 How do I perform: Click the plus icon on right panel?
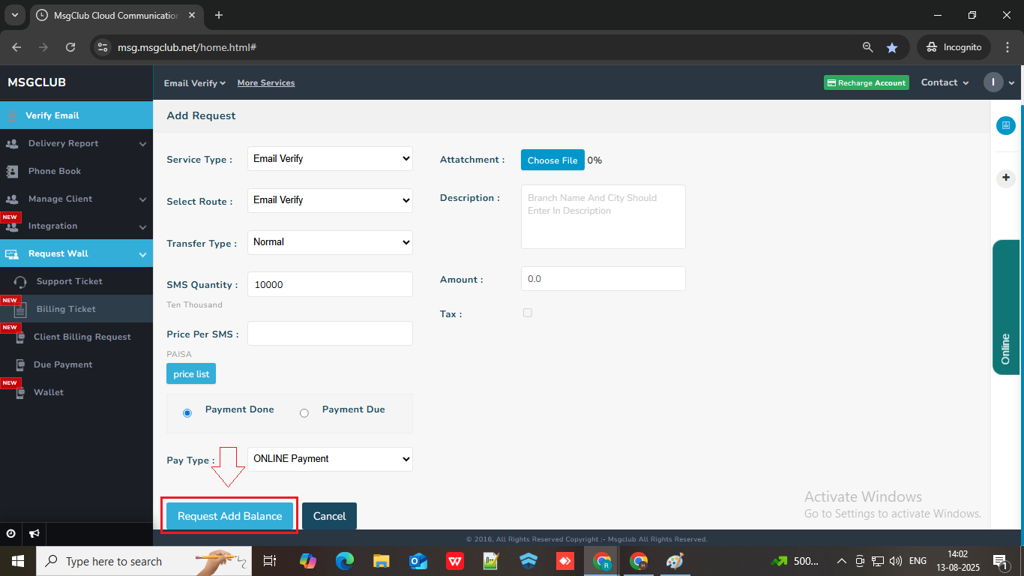(1006, 178)
